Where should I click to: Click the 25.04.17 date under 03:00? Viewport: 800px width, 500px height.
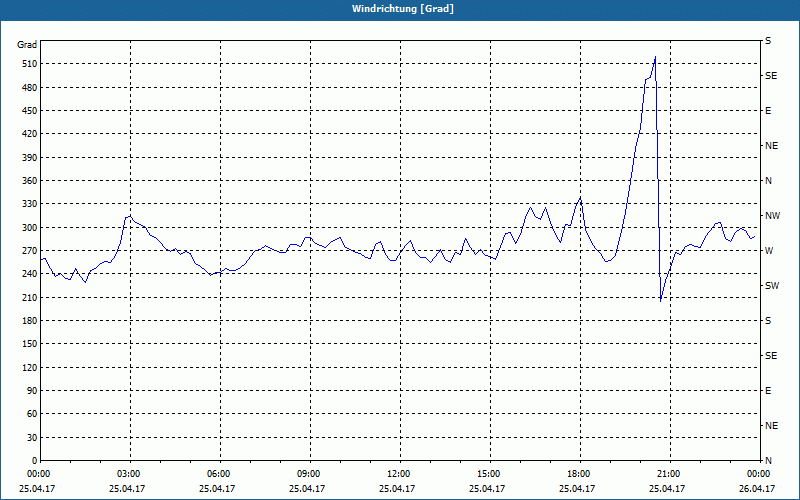(x=127, y=488)
